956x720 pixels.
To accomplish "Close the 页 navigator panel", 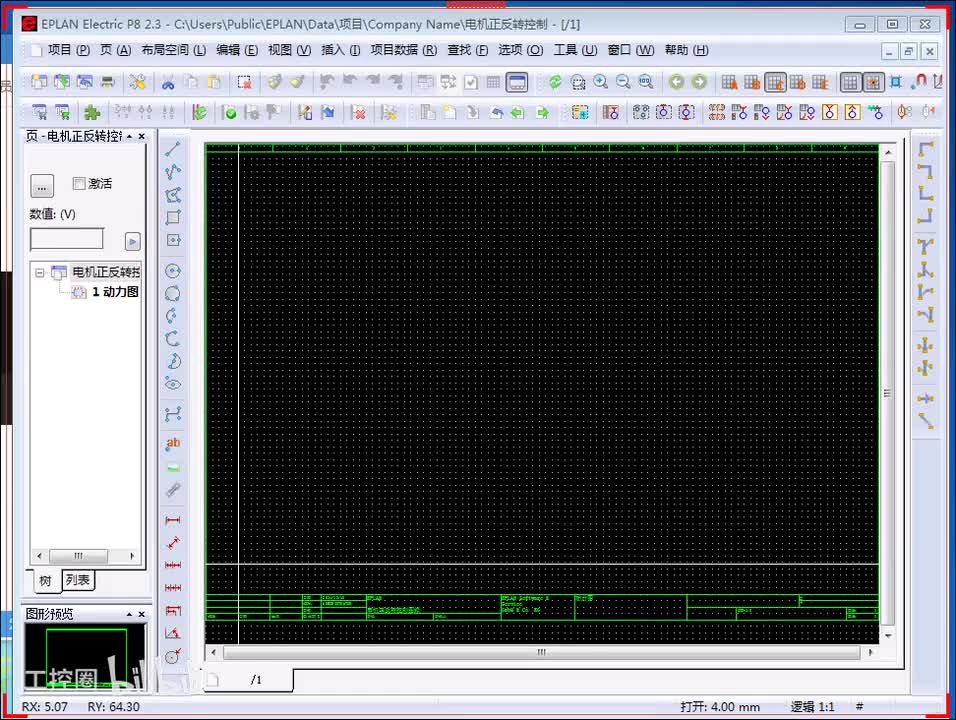I will point(141,136).
